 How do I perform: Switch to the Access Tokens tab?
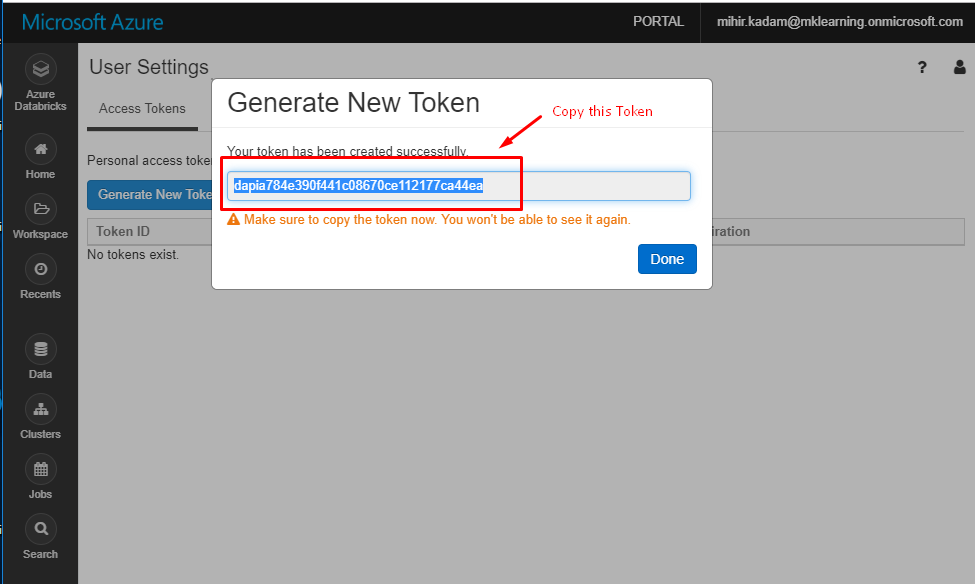[142, 109]
